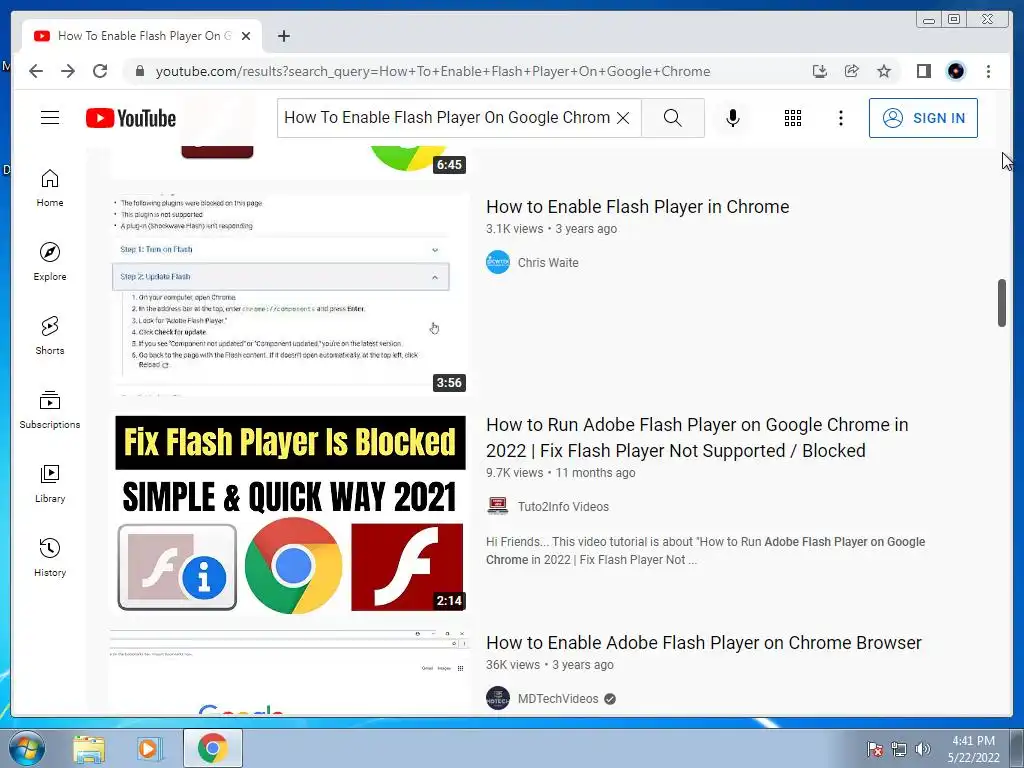Viewport: 1024px width, 768px height.
Task: Go forward with the browser forward arrow
Action: click(x=68, y=71)
